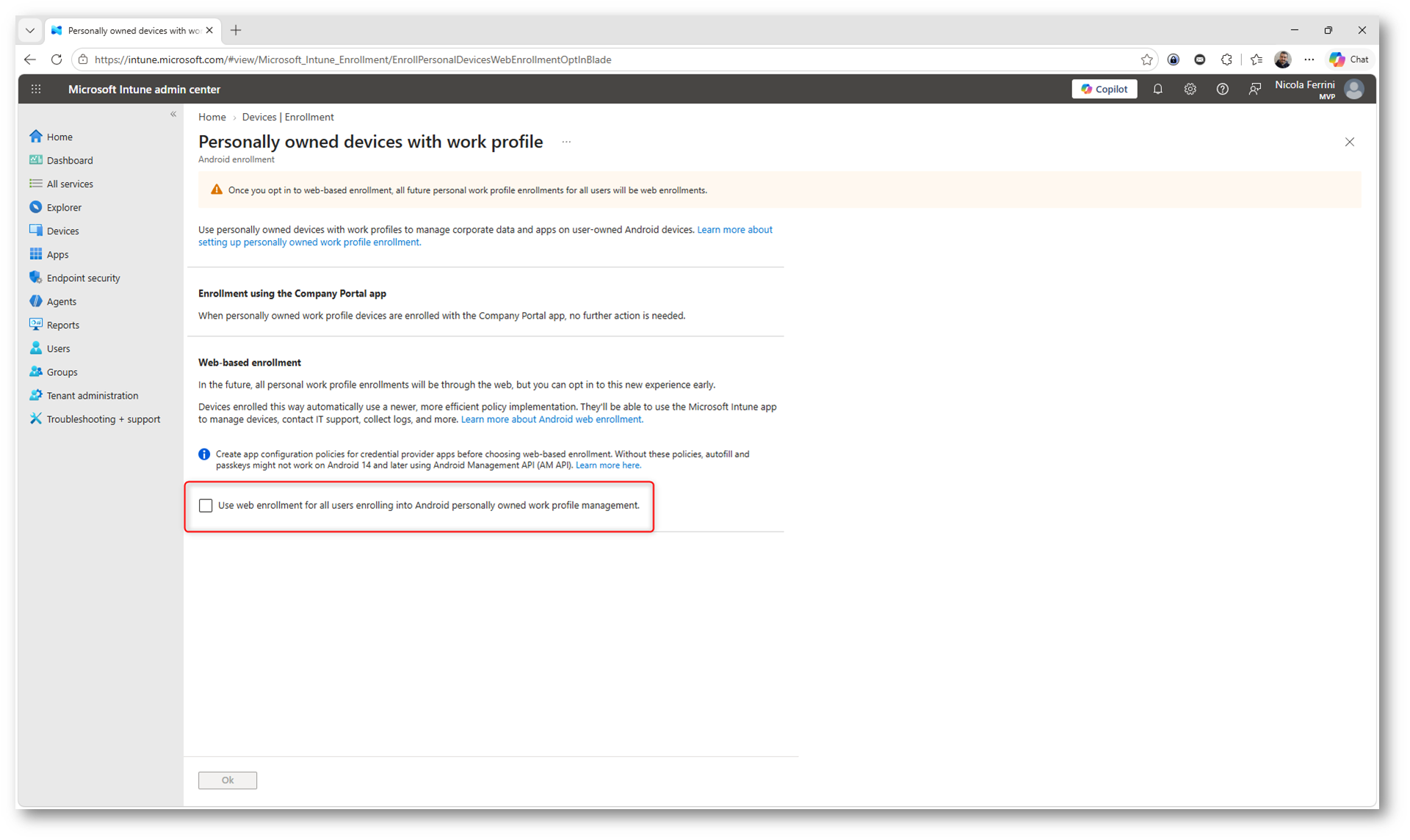Open the notifications bell
Viewport: 1410px width, 840px height.
(1157, 89)
